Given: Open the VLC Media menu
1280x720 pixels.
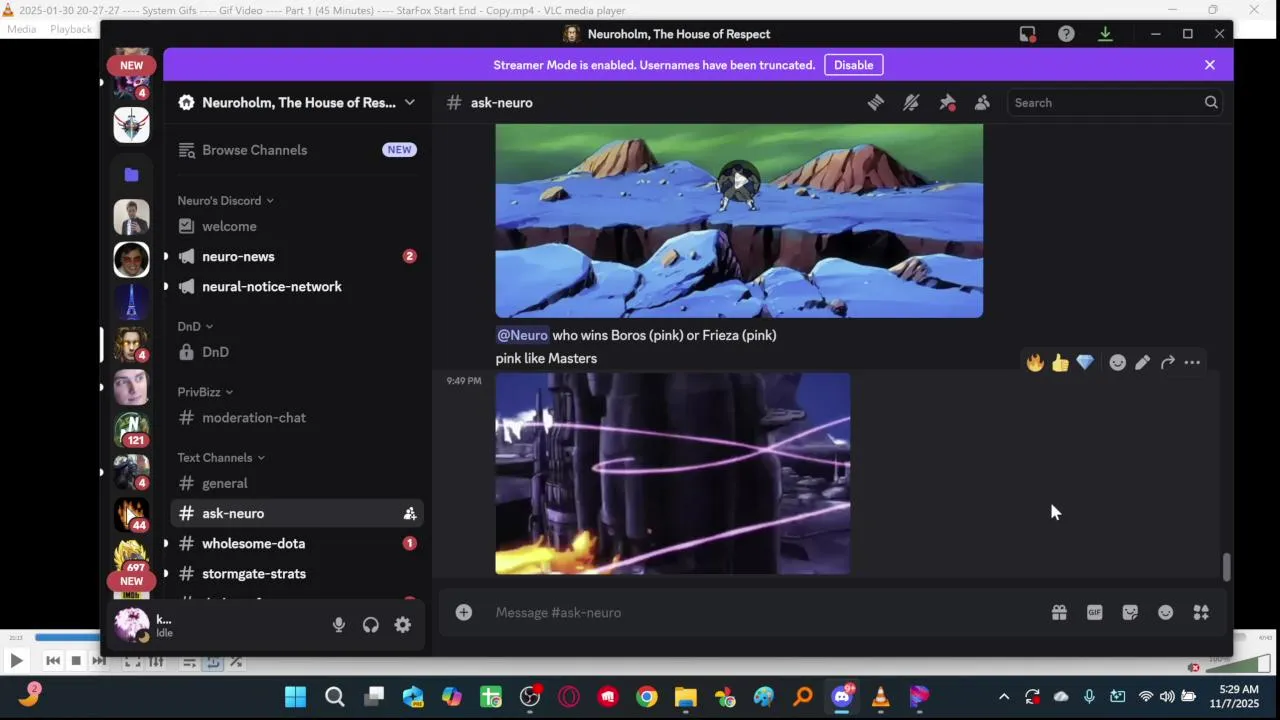Looking at the screenshot, I should coord(21,29).
